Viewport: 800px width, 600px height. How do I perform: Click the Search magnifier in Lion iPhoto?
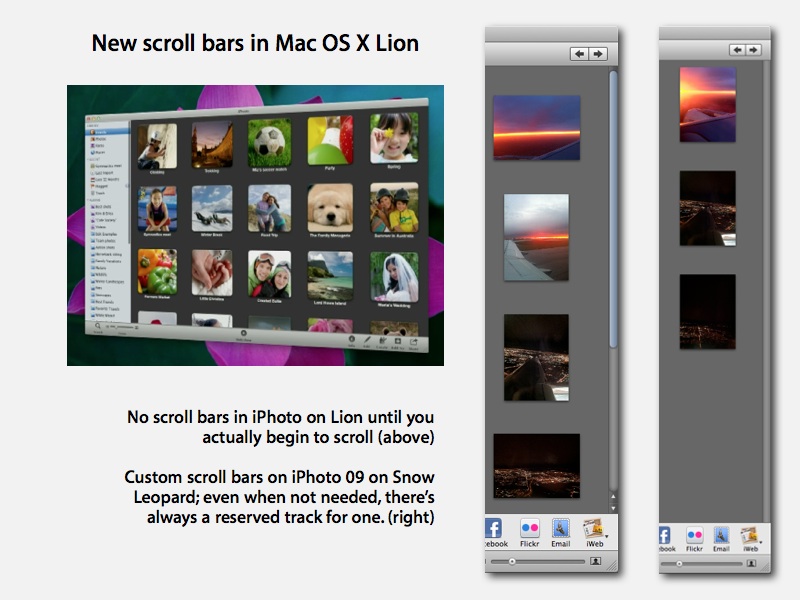(x=97, y=326)
